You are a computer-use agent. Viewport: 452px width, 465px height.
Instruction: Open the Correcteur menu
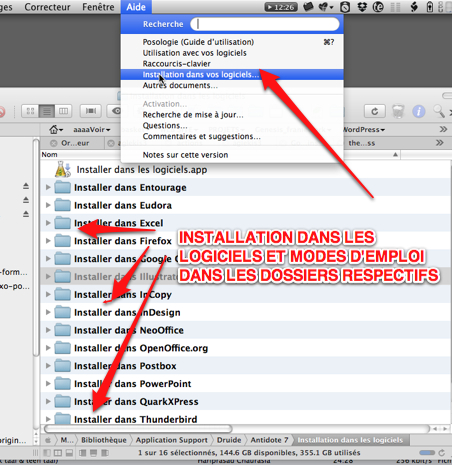coord(47,7)
